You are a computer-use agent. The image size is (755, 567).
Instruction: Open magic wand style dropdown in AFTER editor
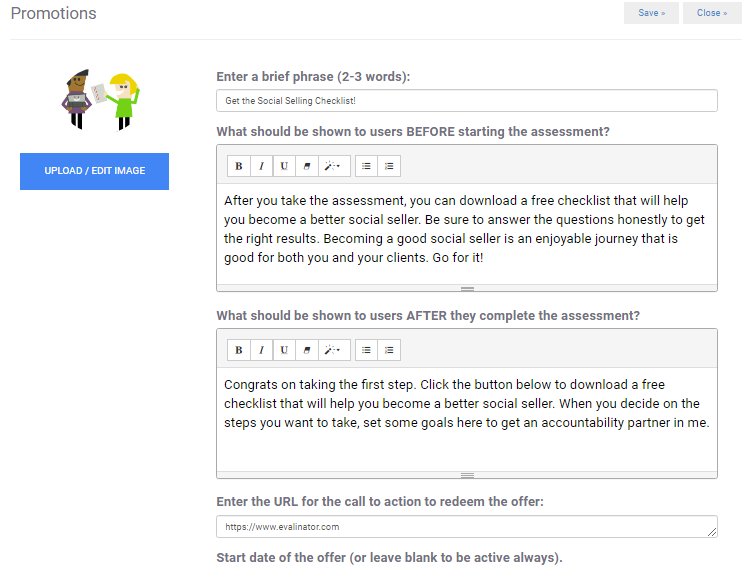(334, 350)
